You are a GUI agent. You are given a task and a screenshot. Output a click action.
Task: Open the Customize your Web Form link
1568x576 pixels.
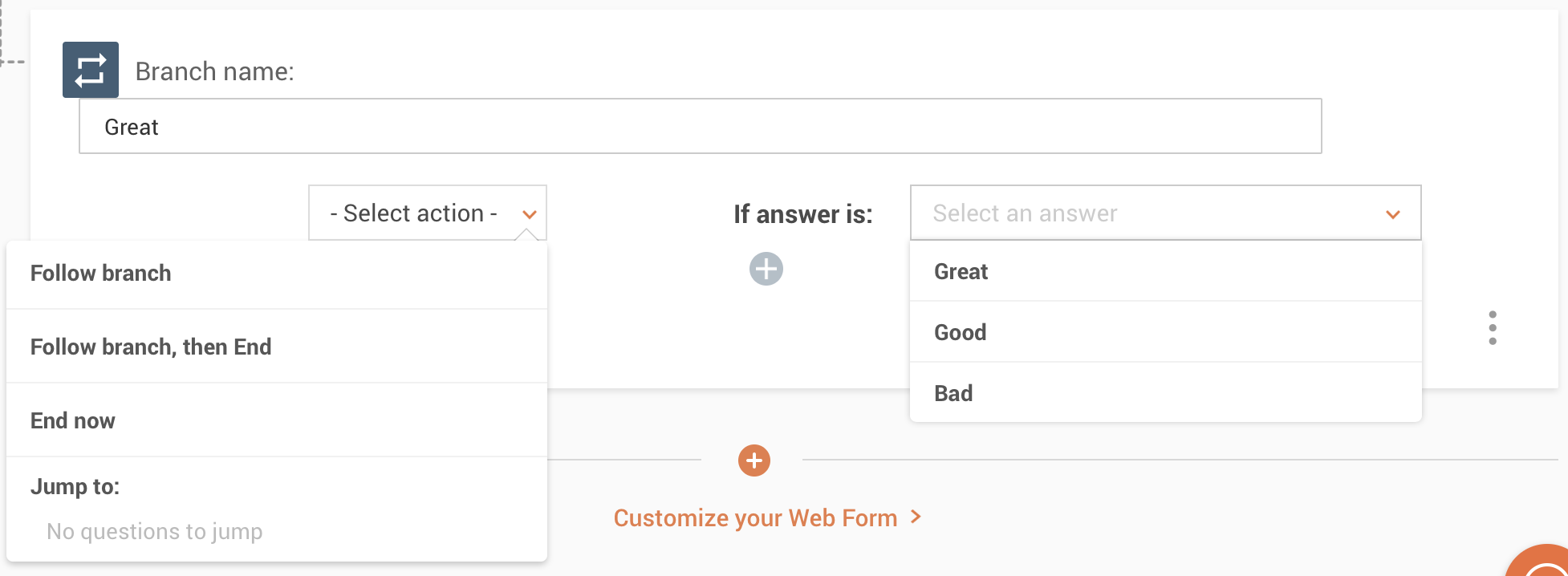[x=755, y=518]
